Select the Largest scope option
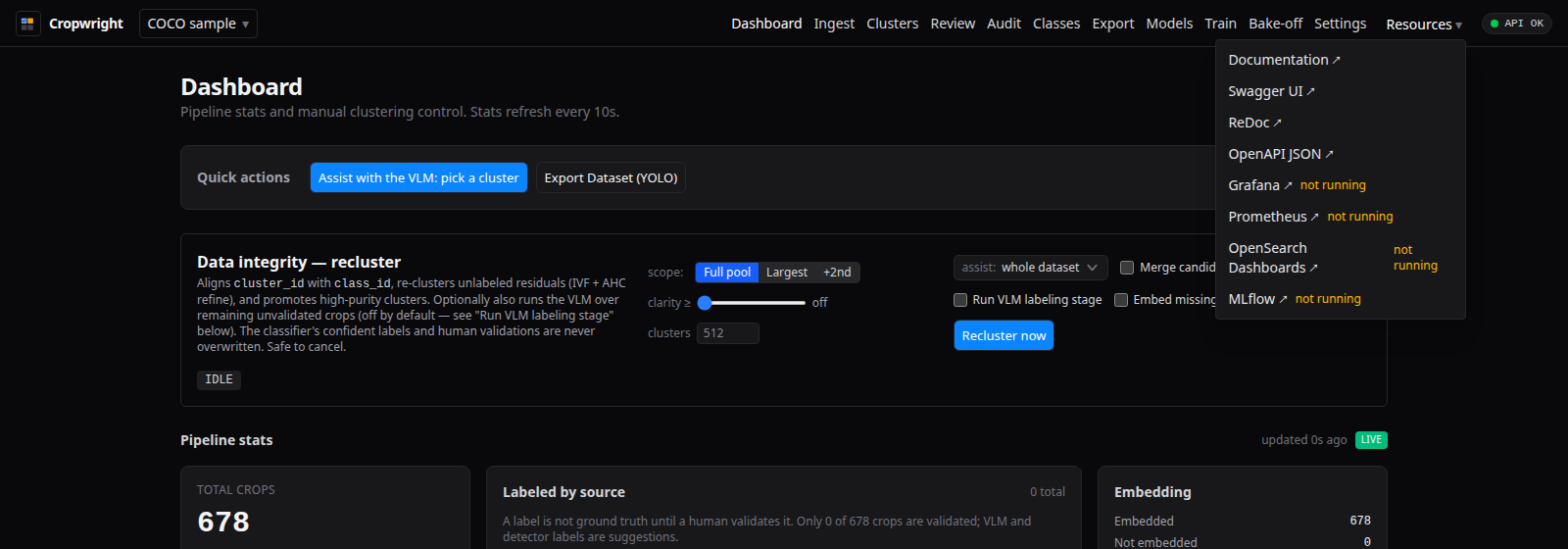Image resolution: width=1568 pixels, height=549 pixels. [787, 273]
